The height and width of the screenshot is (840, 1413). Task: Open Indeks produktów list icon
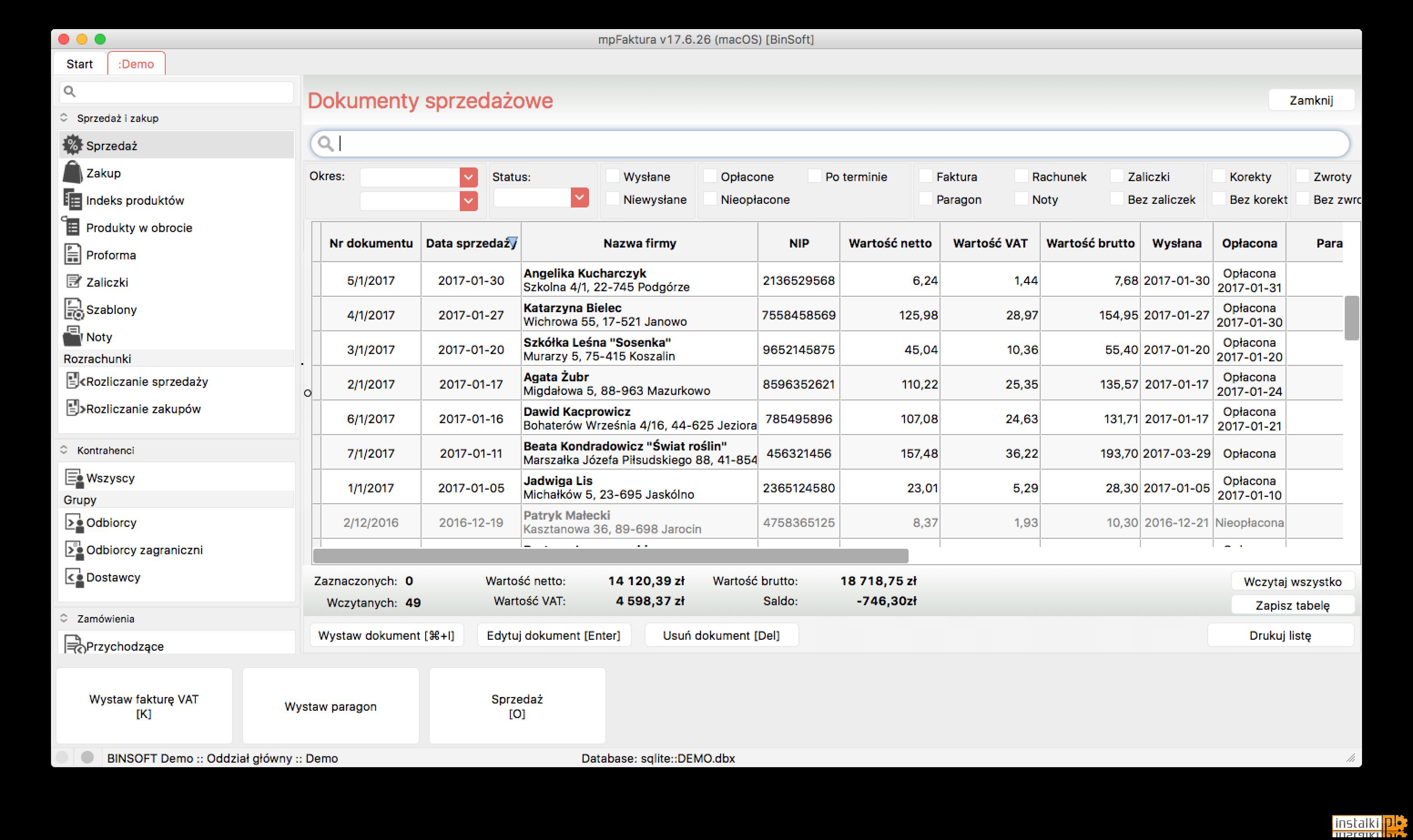(72, 200)
